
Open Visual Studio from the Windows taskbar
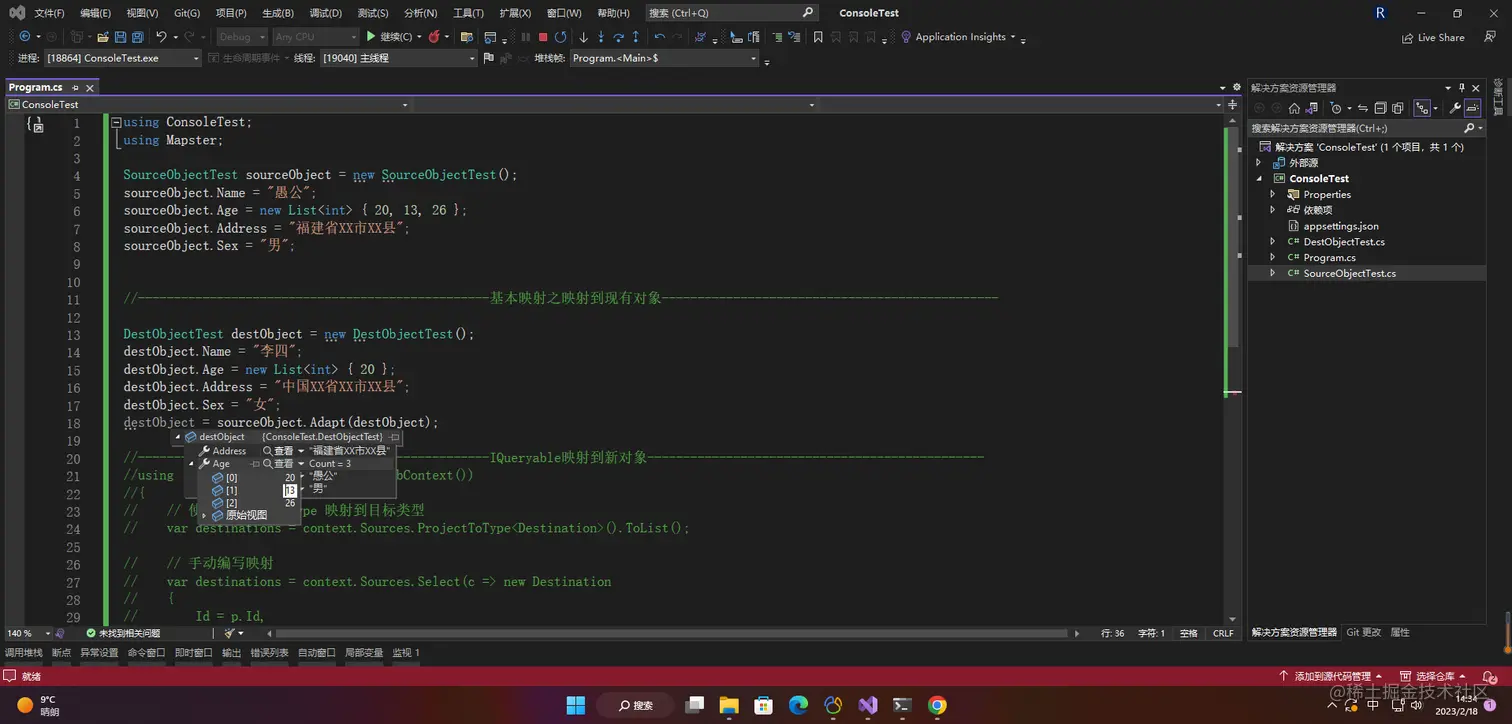coord(867,705)
